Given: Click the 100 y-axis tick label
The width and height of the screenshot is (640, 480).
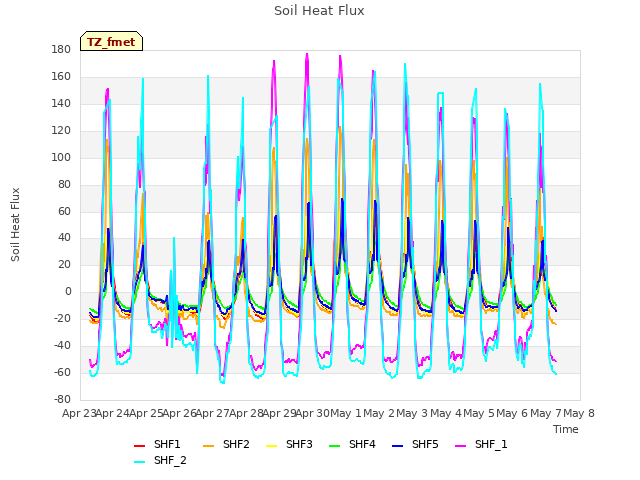Looking at the screenshot, I should coord(61,158).
